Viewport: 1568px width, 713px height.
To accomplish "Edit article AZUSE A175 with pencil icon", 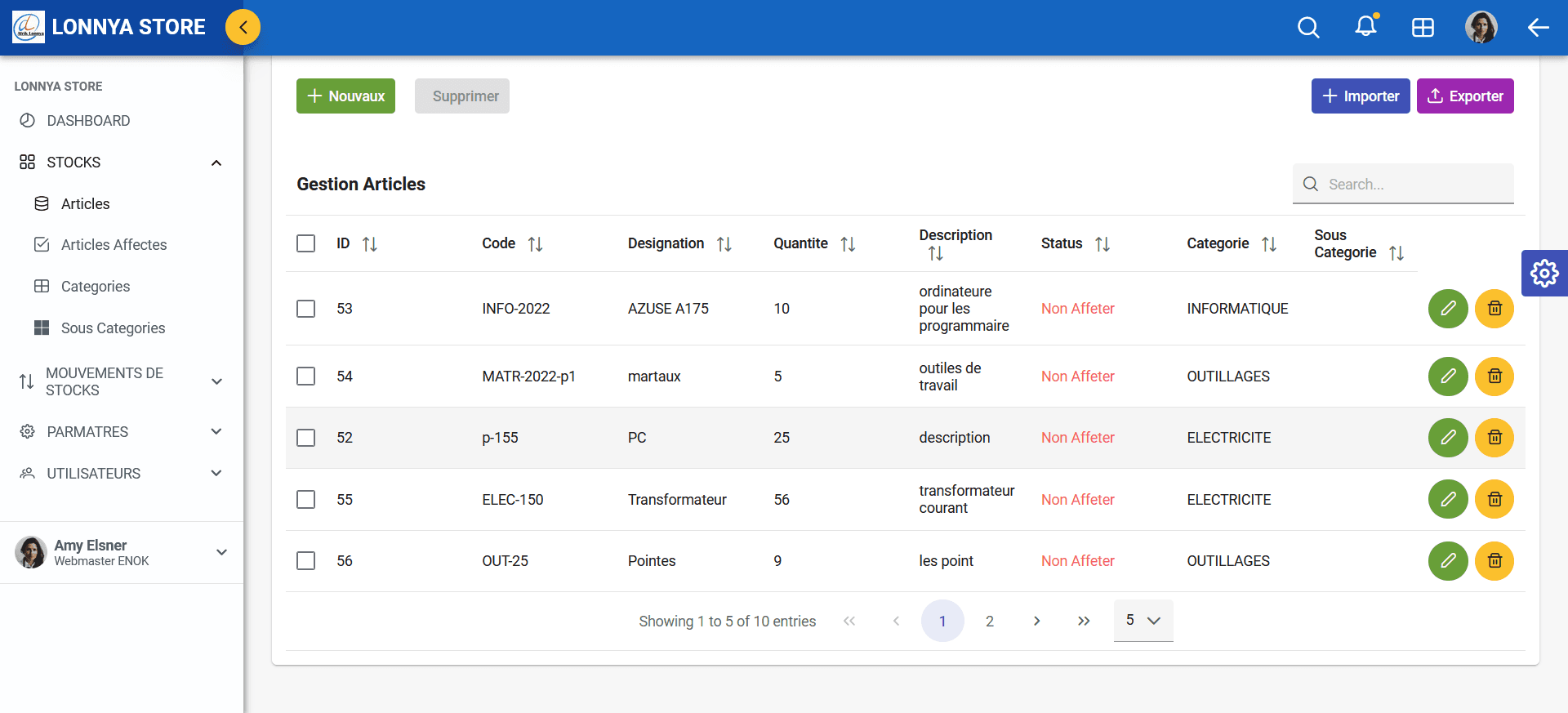I will click(x=1448, y=309).
